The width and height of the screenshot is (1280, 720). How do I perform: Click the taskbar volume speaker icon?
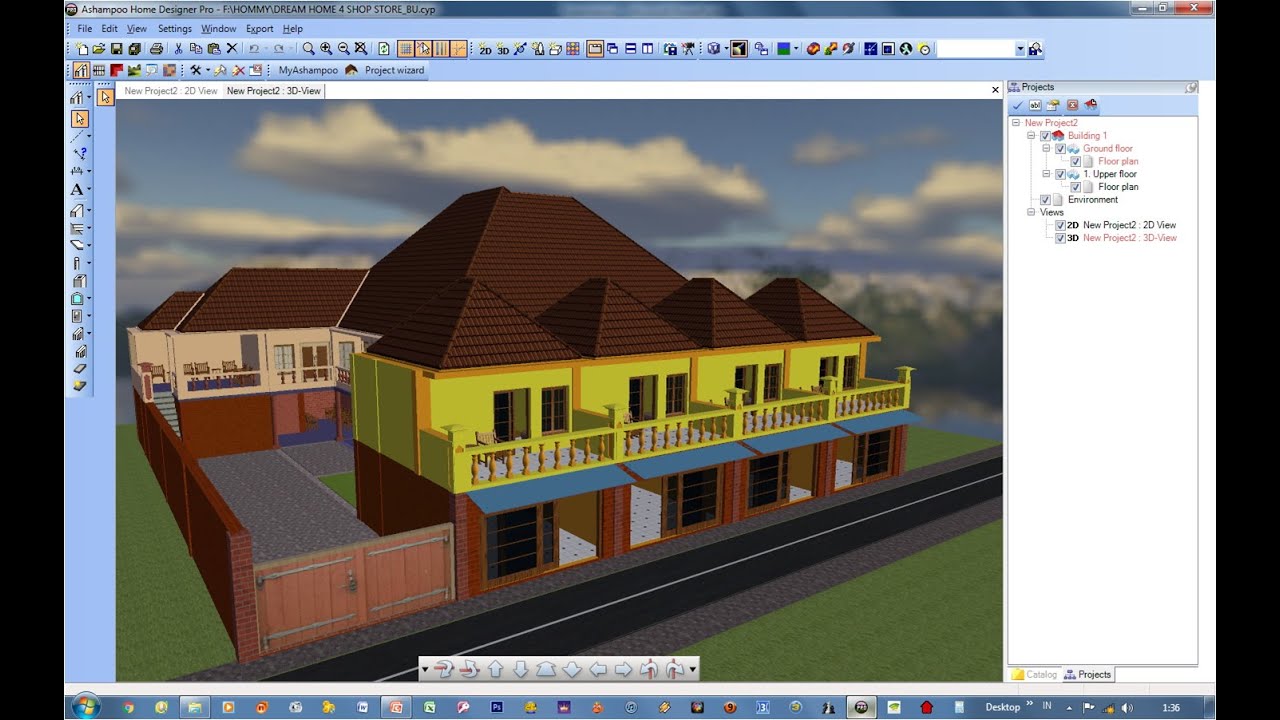pos(1127,707)
